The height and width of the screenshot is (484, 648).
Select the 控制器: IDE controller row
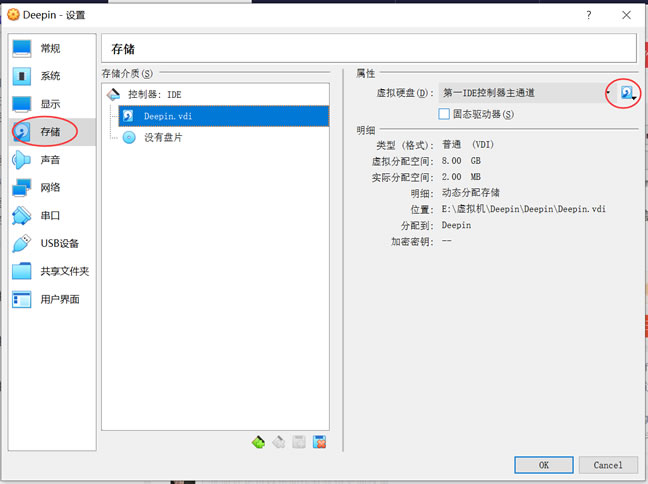(x=215, y=95)
